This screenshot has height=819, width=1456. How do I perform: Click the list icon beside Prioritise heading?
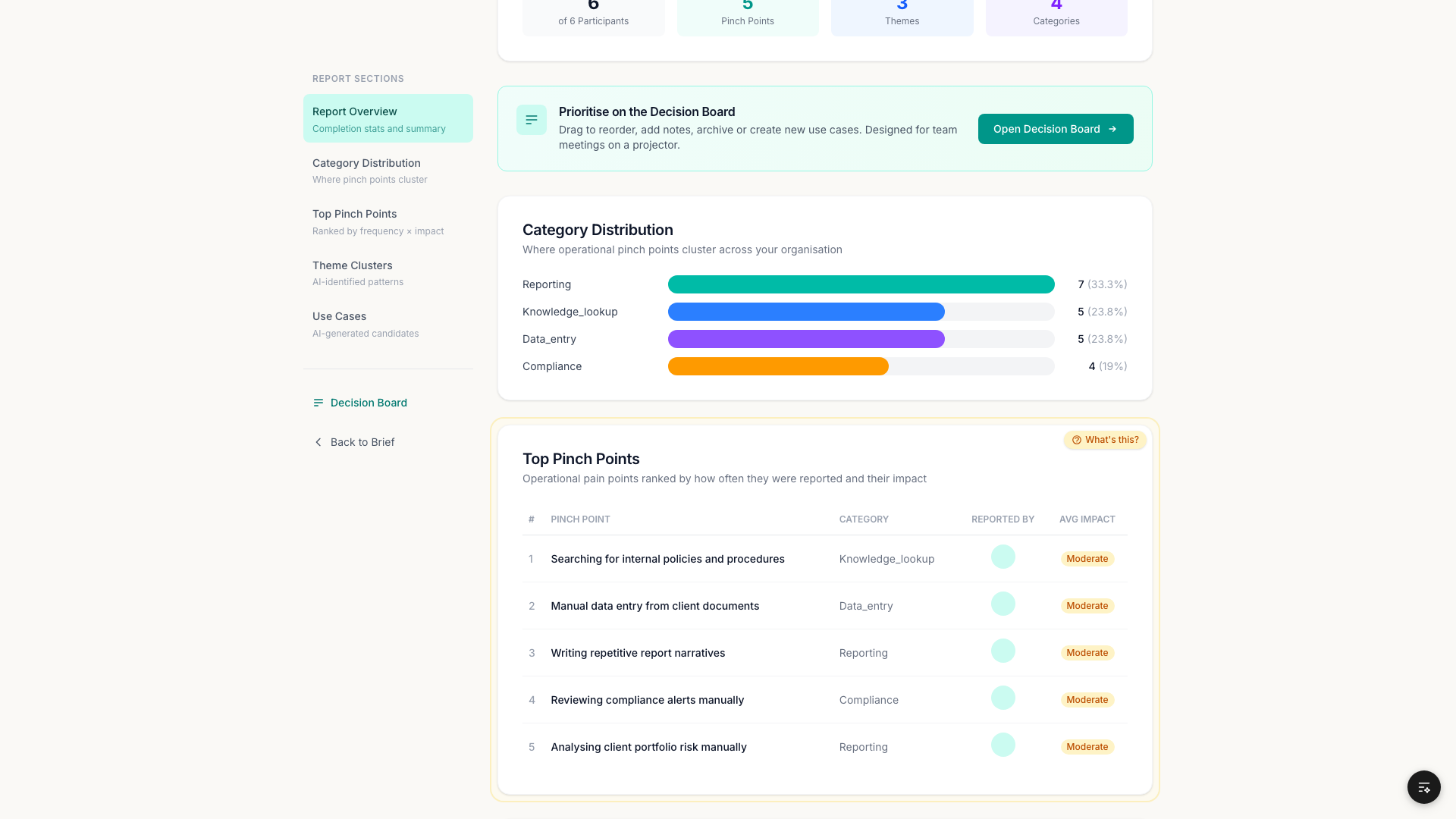(532, 120)
